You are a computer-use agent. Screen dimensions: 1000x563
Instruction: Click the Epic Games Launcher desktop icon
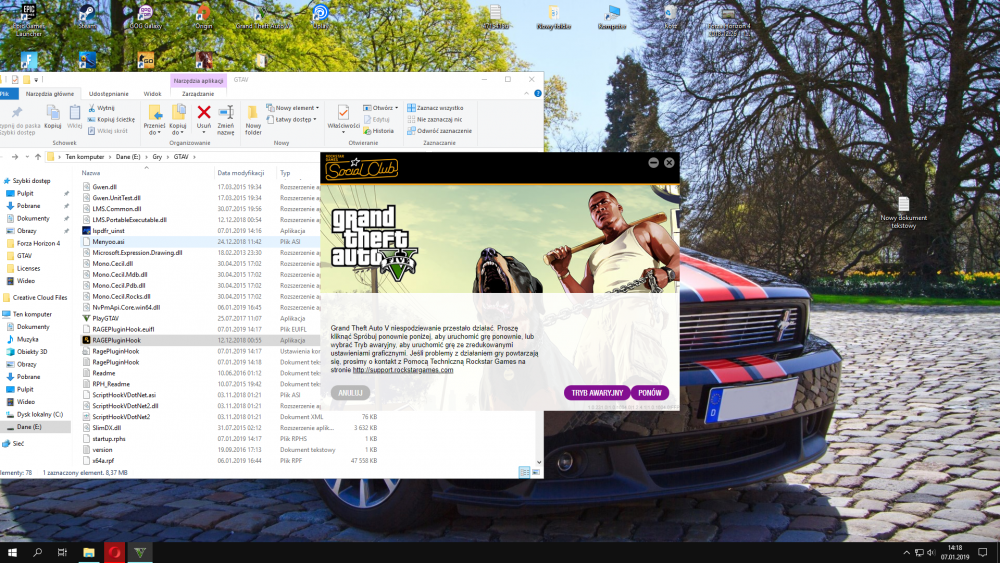29,20
